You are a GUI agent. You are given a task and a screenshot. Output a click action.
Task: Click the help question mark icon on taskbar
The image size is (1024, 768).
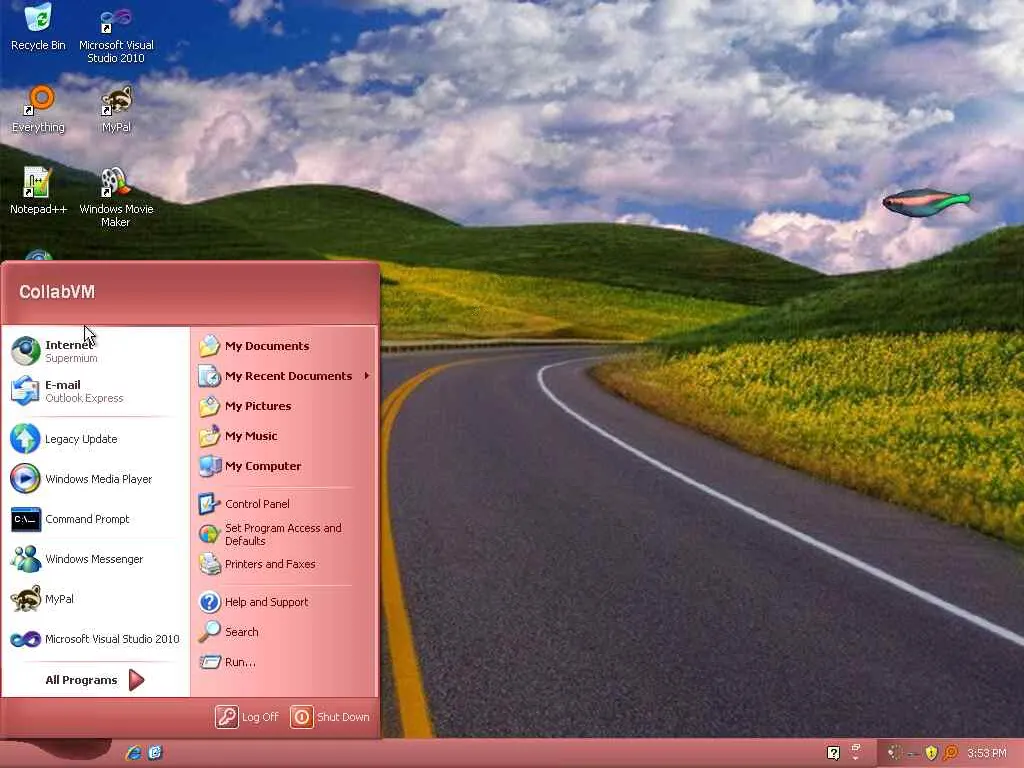click(833, 753)
